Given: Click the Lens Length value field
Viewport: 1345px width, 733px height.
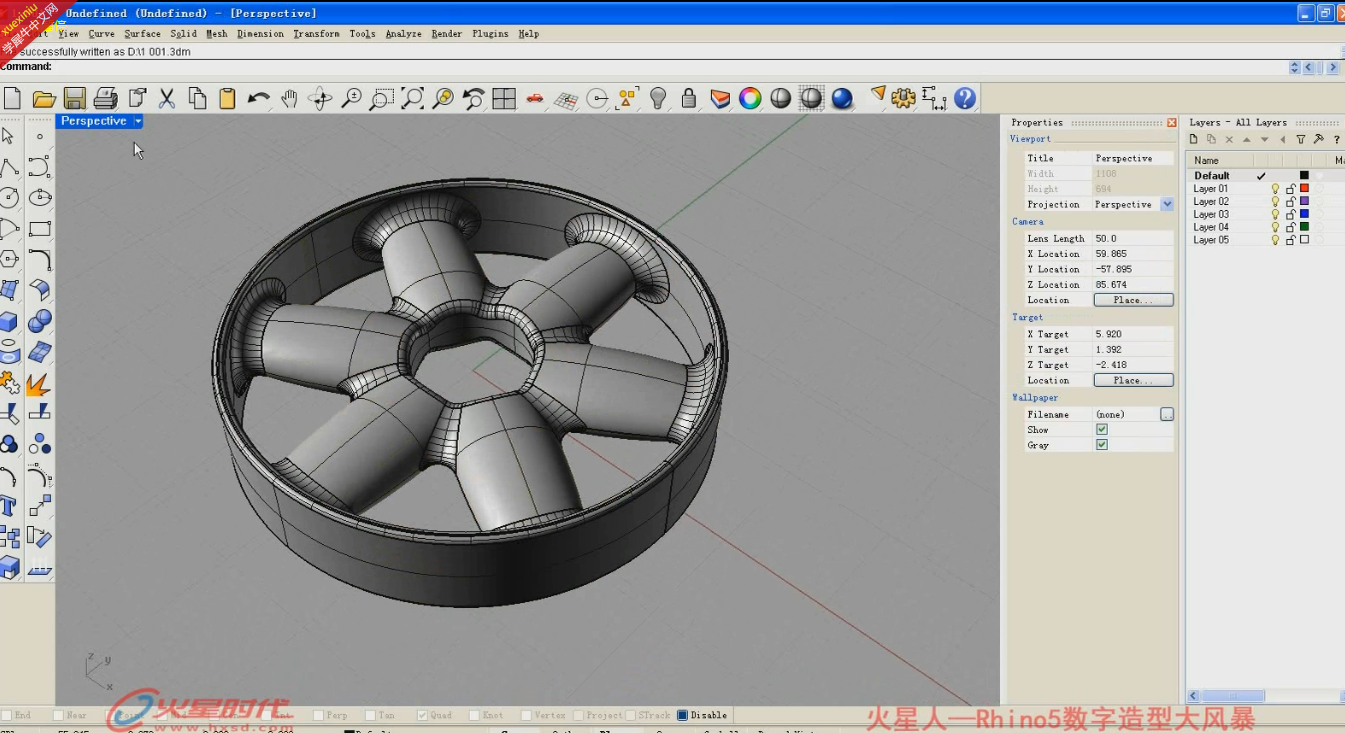Looking at the screenshot, I should pyautogui.click(x=1133, y=239).
